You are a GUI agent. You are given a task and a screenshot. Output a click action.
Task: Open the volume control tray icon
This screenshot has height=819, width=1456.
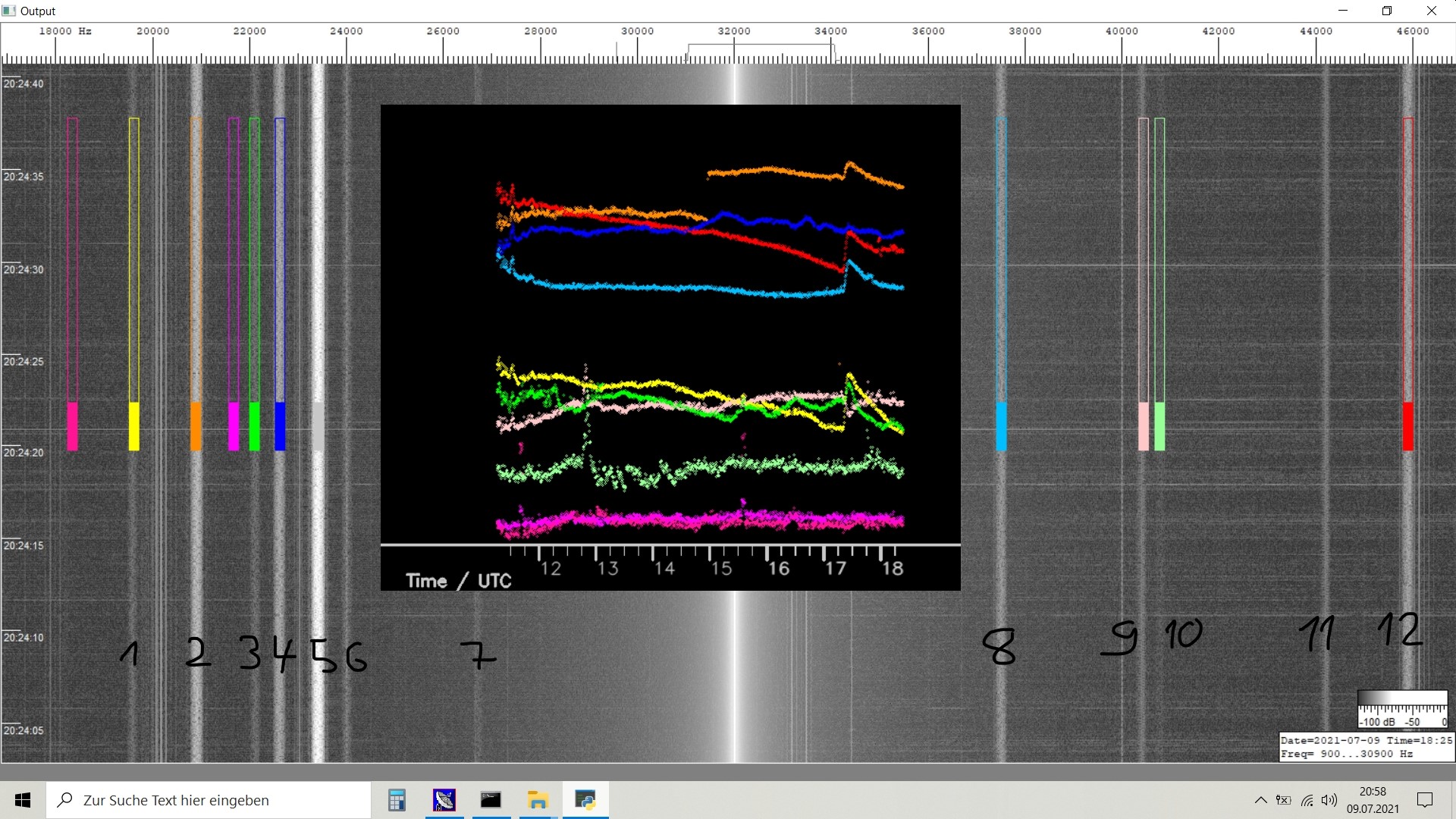tap(1329, 800)
